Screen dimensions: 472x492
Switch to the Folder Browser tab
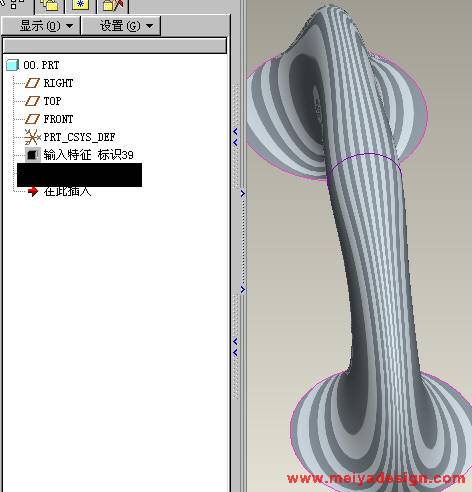point(49,5)
